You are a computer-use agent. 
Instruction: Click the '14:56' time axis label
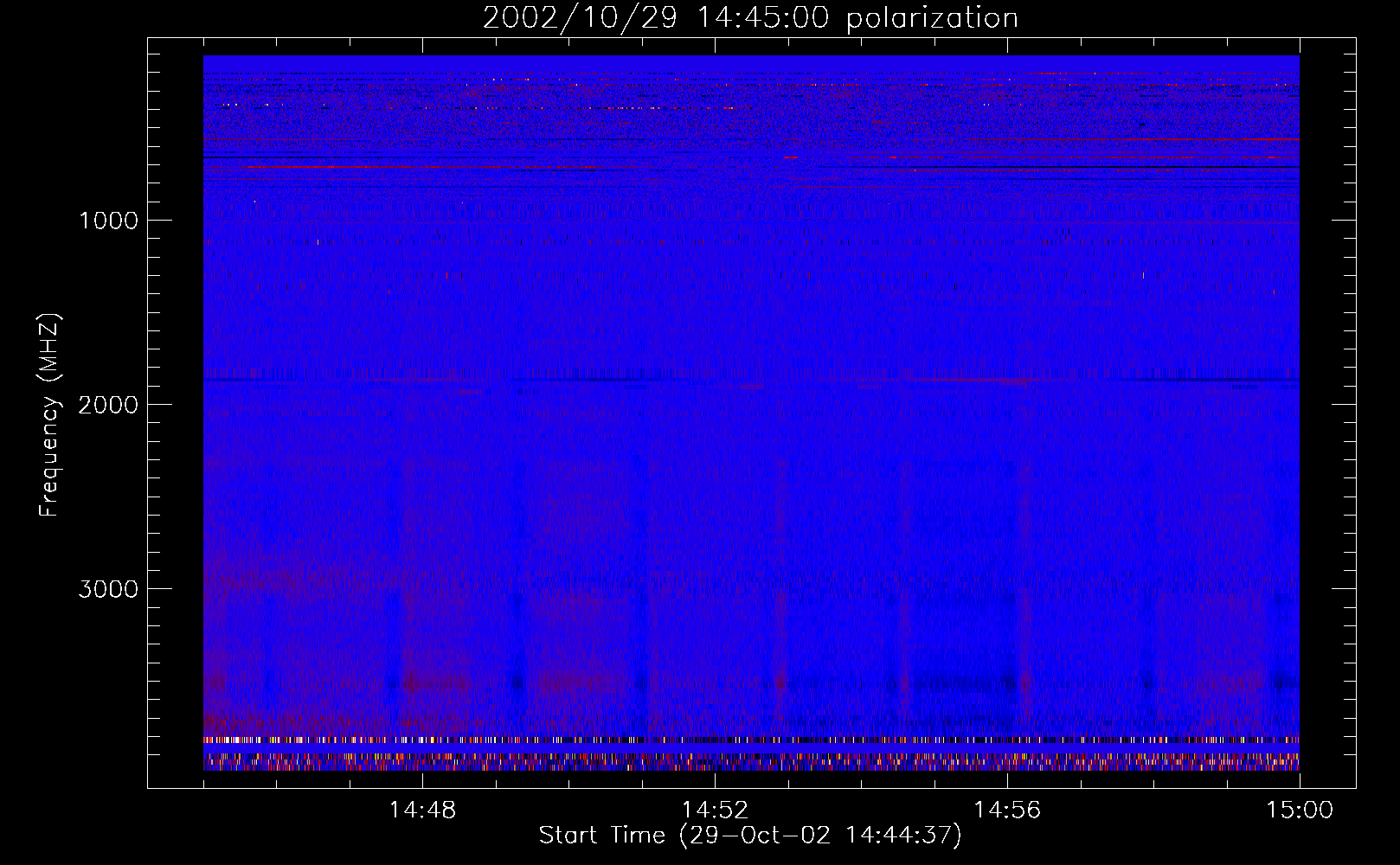1007,811
